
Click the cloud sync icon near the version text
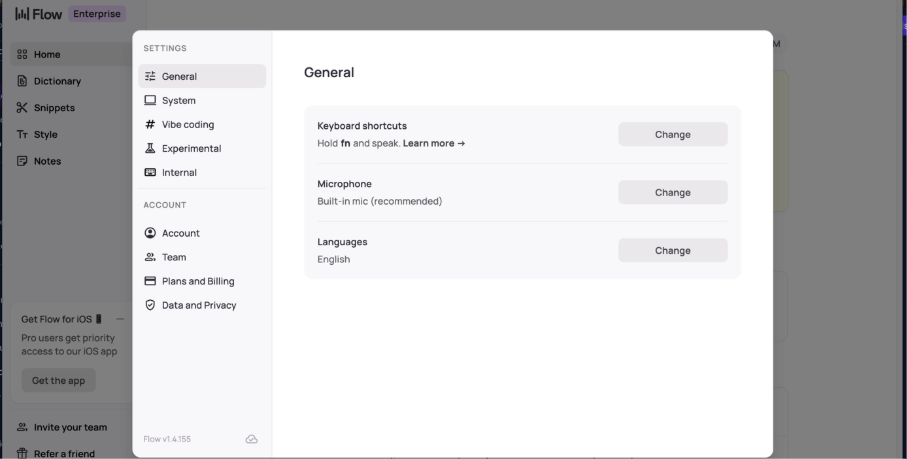point(251,439)
